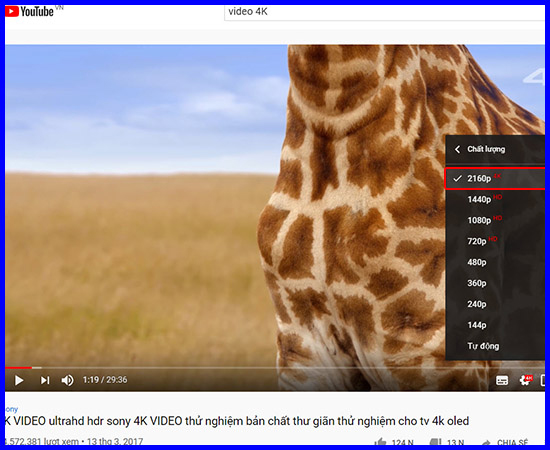Select 1080p HD quality
This screenshot has height=450, width=550.
[x=495, y=220]
